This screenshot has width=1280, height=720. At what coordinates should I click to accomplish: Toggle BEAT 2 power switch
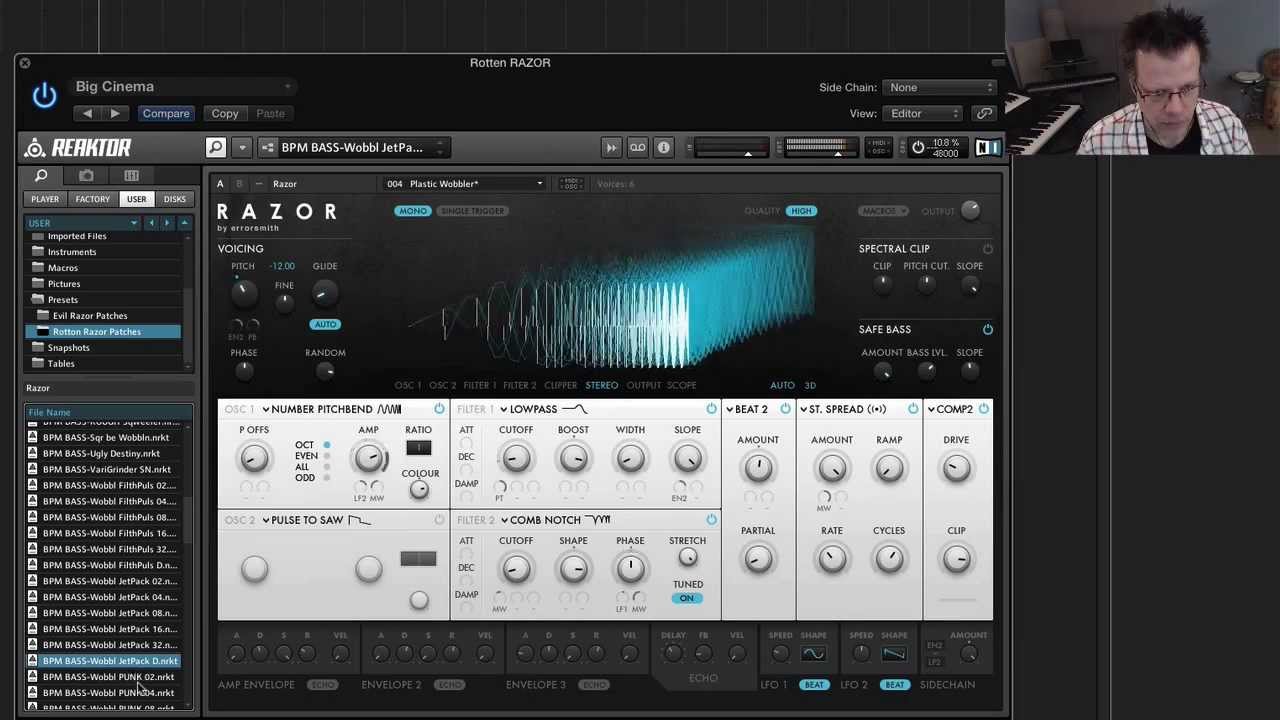785,409
